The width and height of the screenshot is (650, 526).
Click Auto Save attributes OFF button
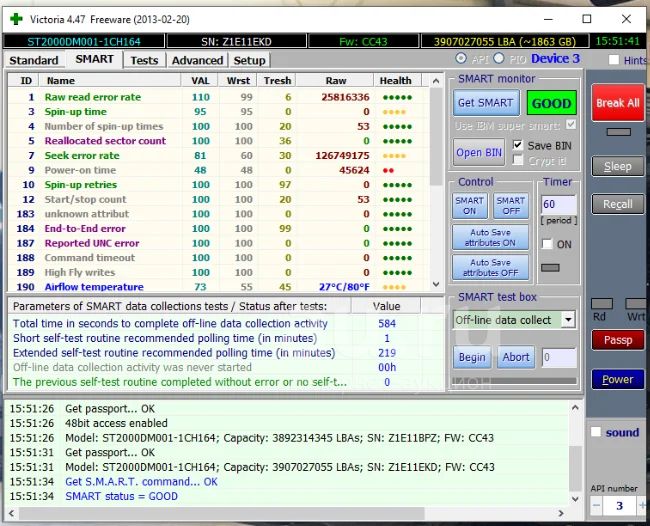(x=490, y=267)
